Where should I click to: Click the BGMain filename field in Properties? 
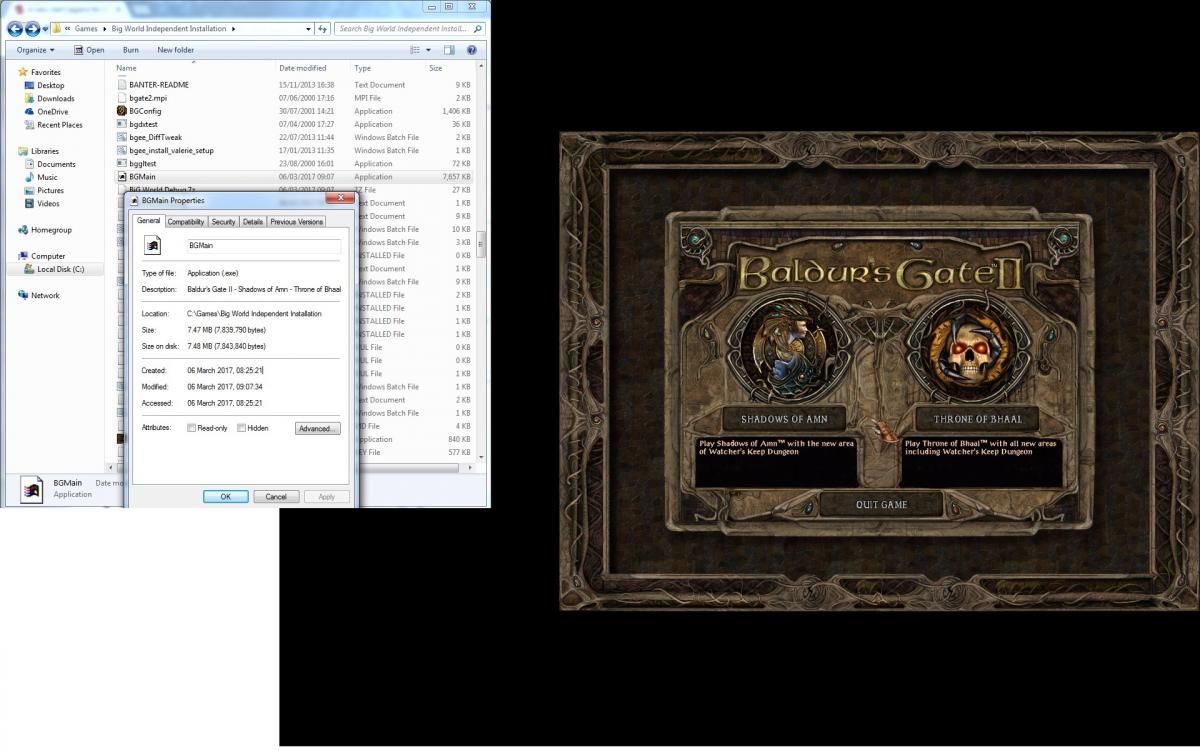[263, 245]
